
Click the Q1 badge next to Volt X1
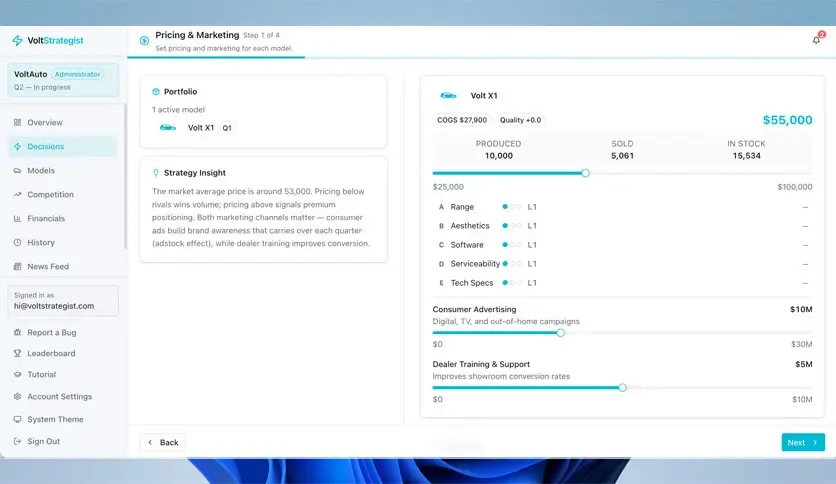(227, 128)
